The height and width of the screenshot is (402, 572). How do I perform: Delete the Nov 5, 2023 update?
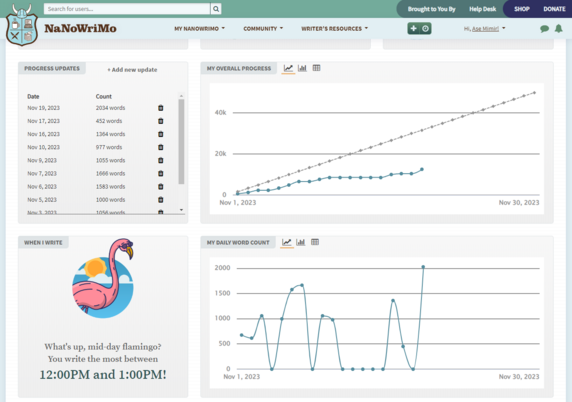(161, 200)
